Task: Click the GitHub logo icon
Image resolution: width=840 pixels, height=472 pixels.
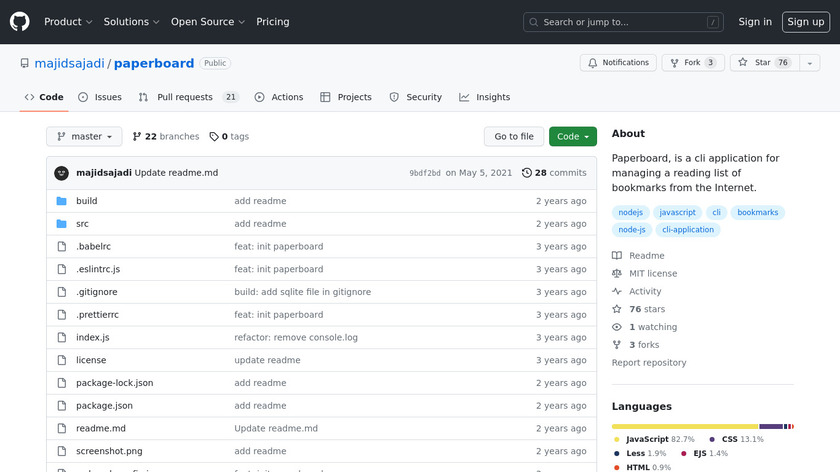Action: click(20, 21)
